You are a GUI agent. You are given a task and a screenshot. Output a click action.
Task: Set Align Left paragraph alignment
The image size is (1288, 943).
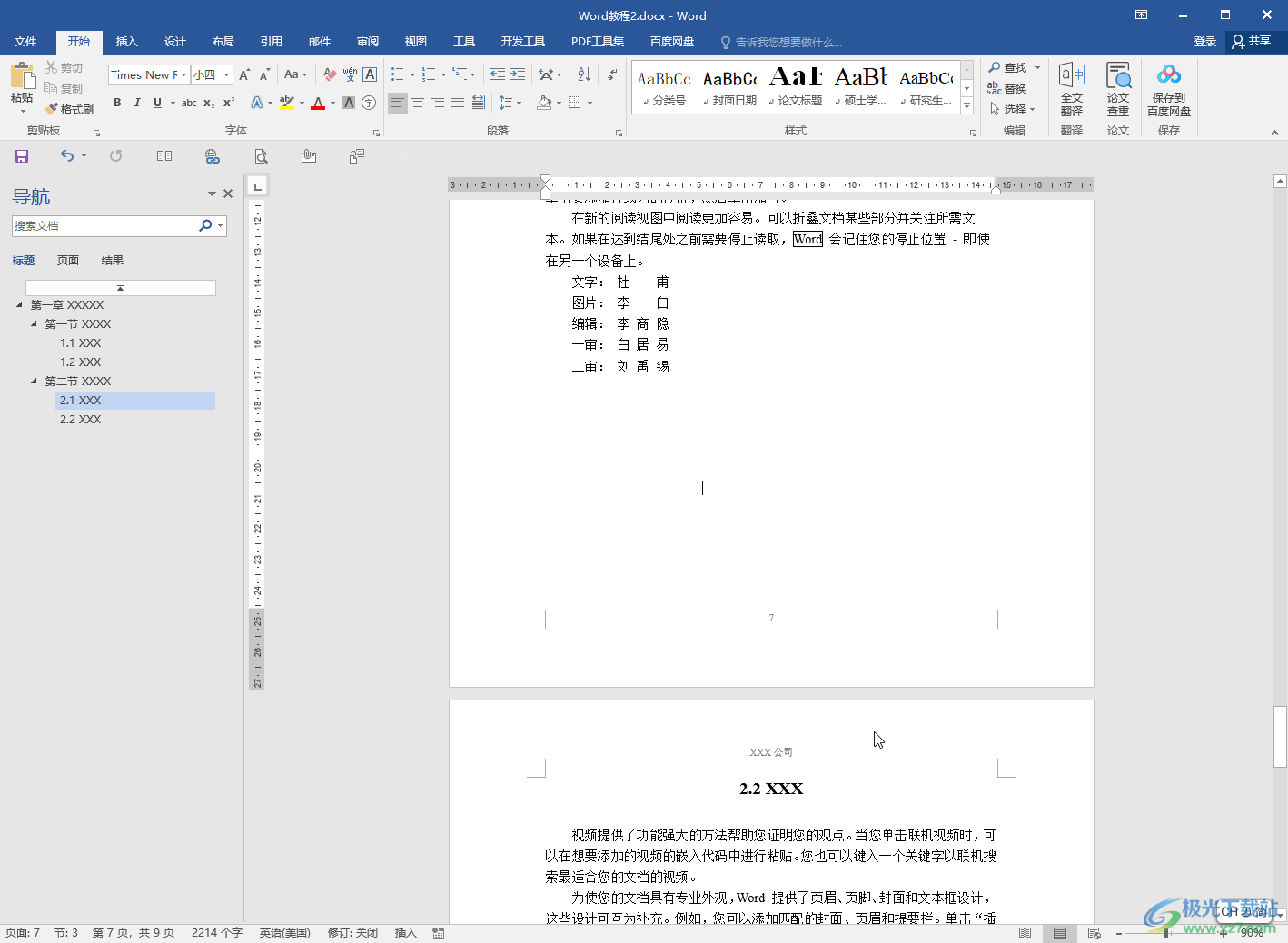[x=398, y=103]
